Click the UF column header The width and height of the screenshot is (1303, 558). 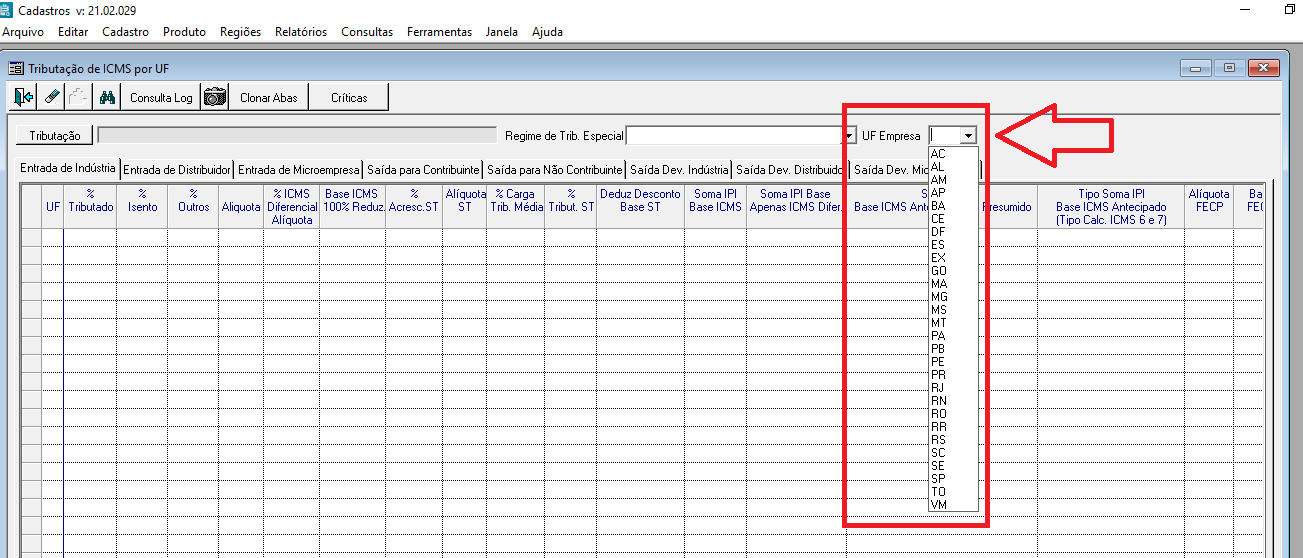(53, 207)
